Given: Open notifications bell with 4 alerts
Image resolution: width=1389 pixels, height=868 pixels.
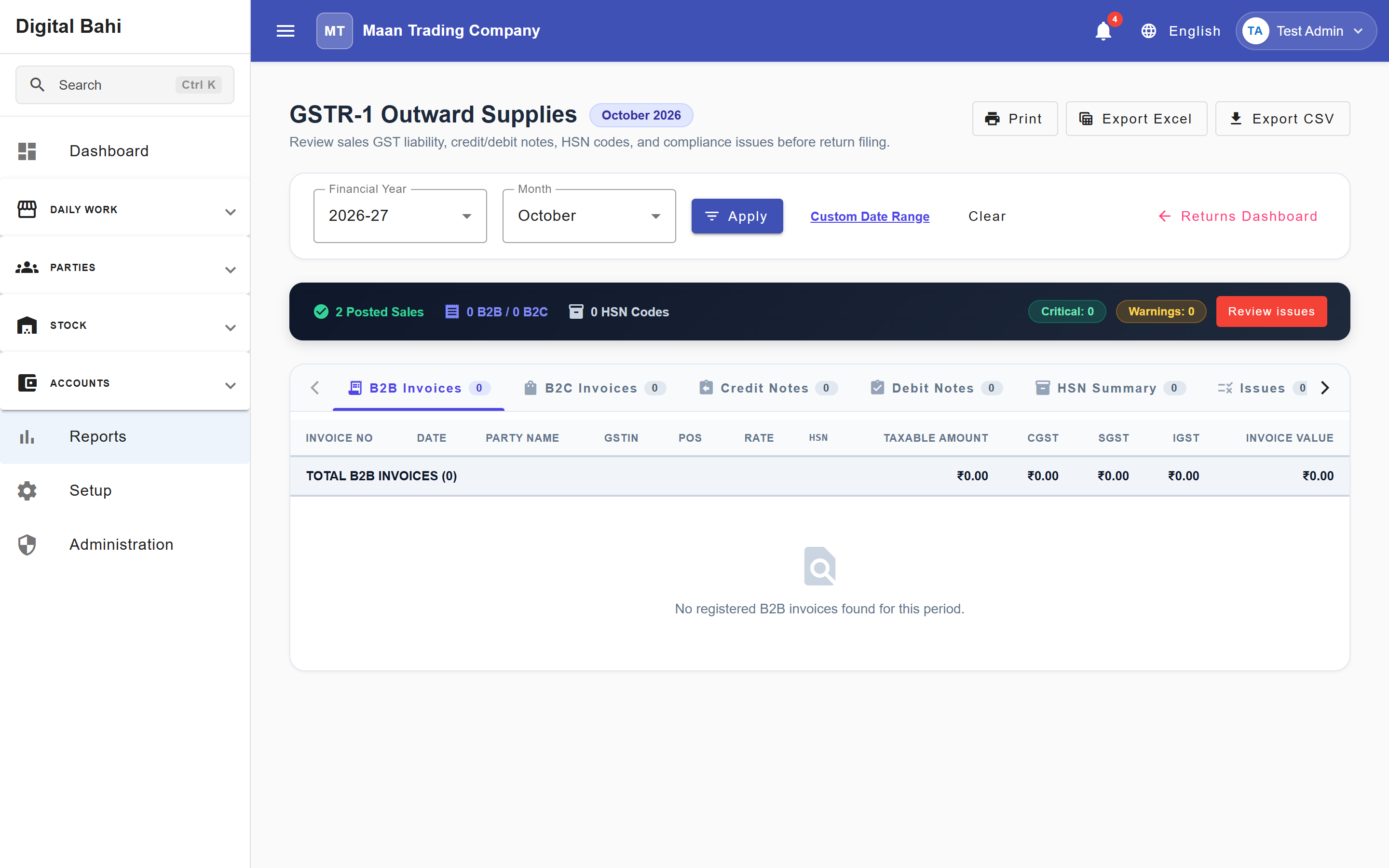Looking at the screenshot, I should (1103, 31).
